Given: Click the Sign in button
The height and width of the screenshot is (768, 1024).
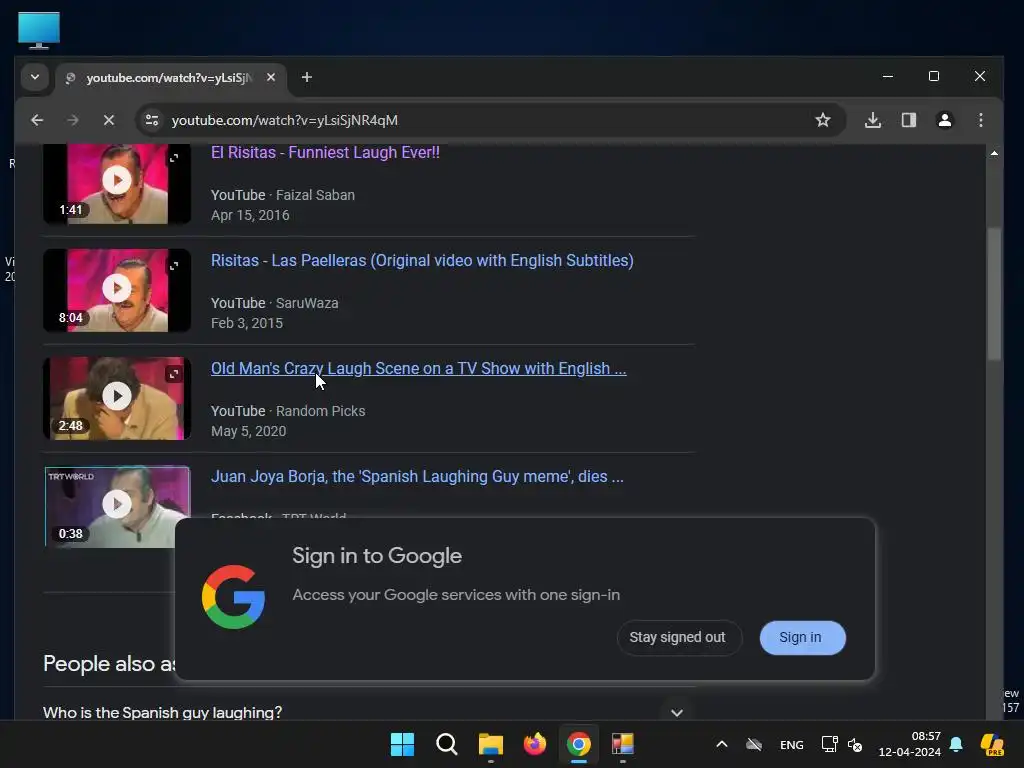Looking at the screenshot, I should [802, 637].
